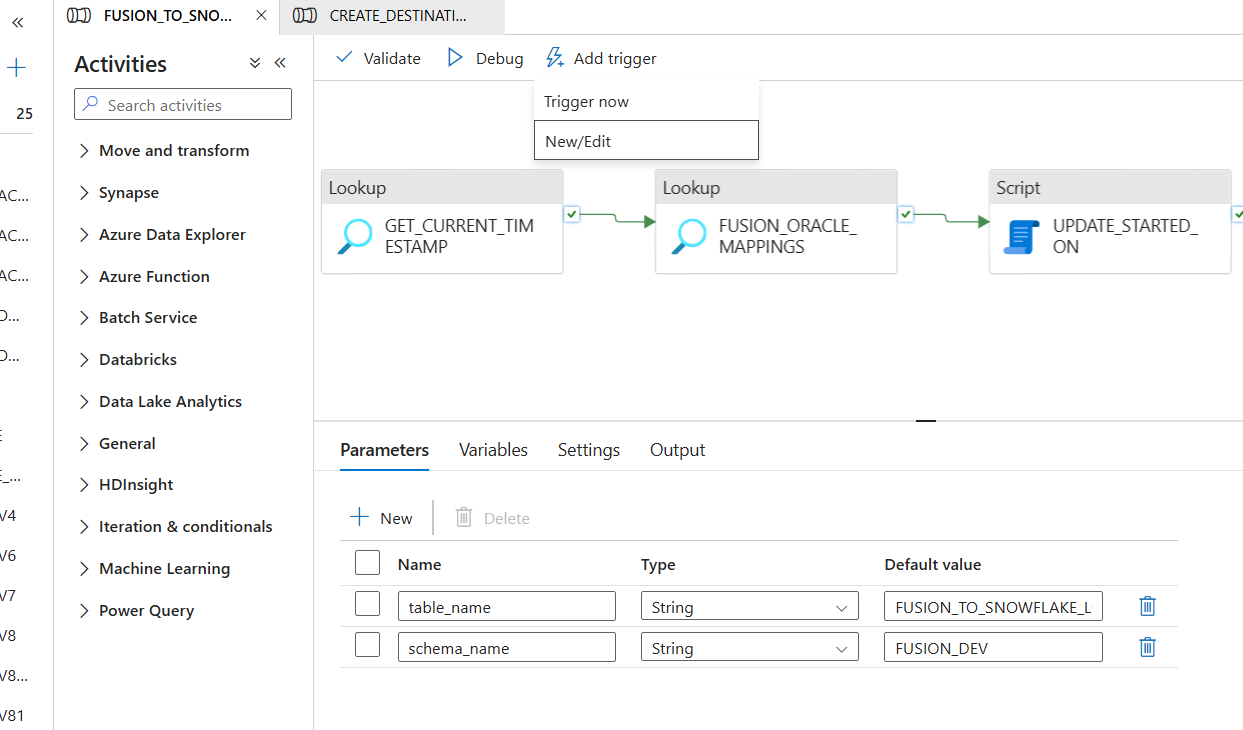Click the Default value column header
1243x730 pixels.
[x=933, y=565]
